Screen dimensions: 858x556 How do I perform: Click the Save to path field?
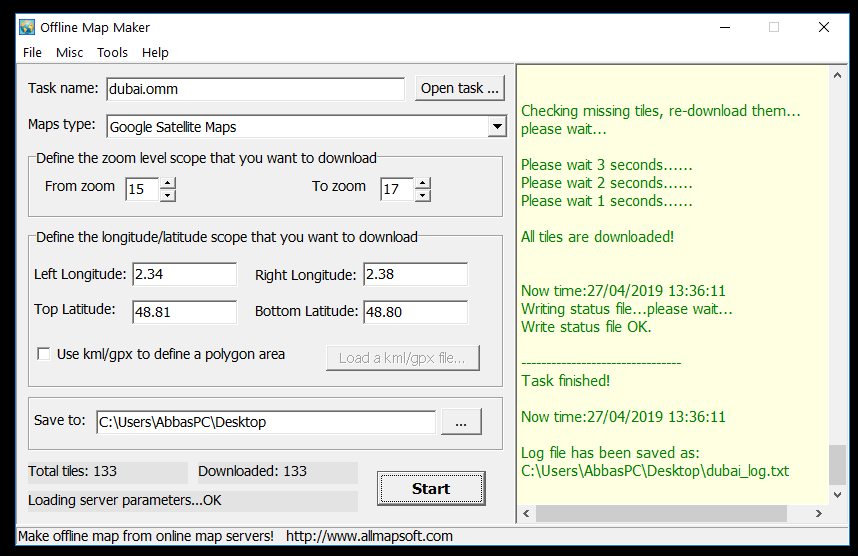coord(266,422)
